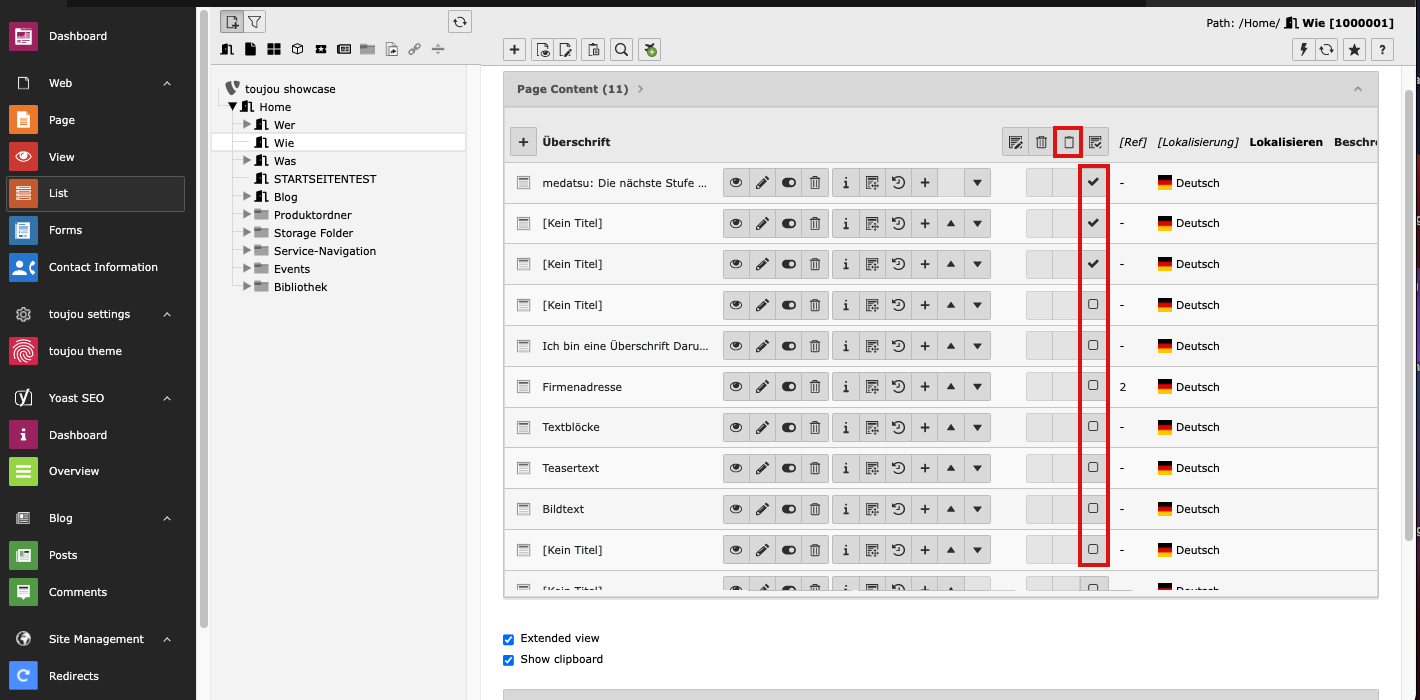Click the history icon for Bildtext row
This screenshot has height=700, width=1420.
point(898,509)
